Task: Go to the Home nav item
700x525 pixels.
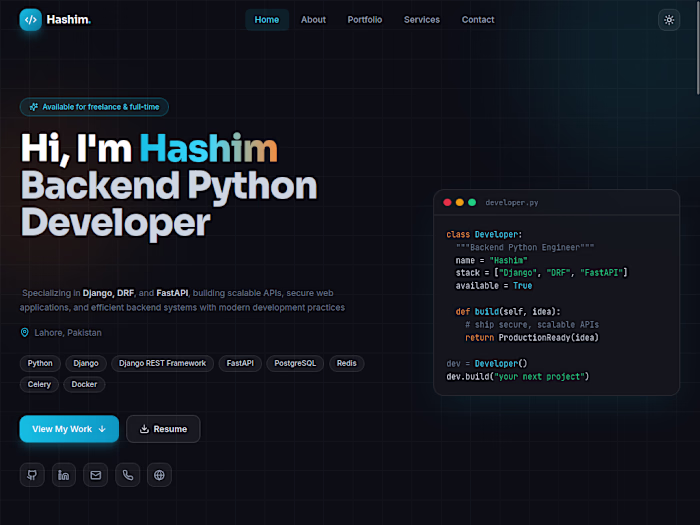Action: tap(267, 20)
